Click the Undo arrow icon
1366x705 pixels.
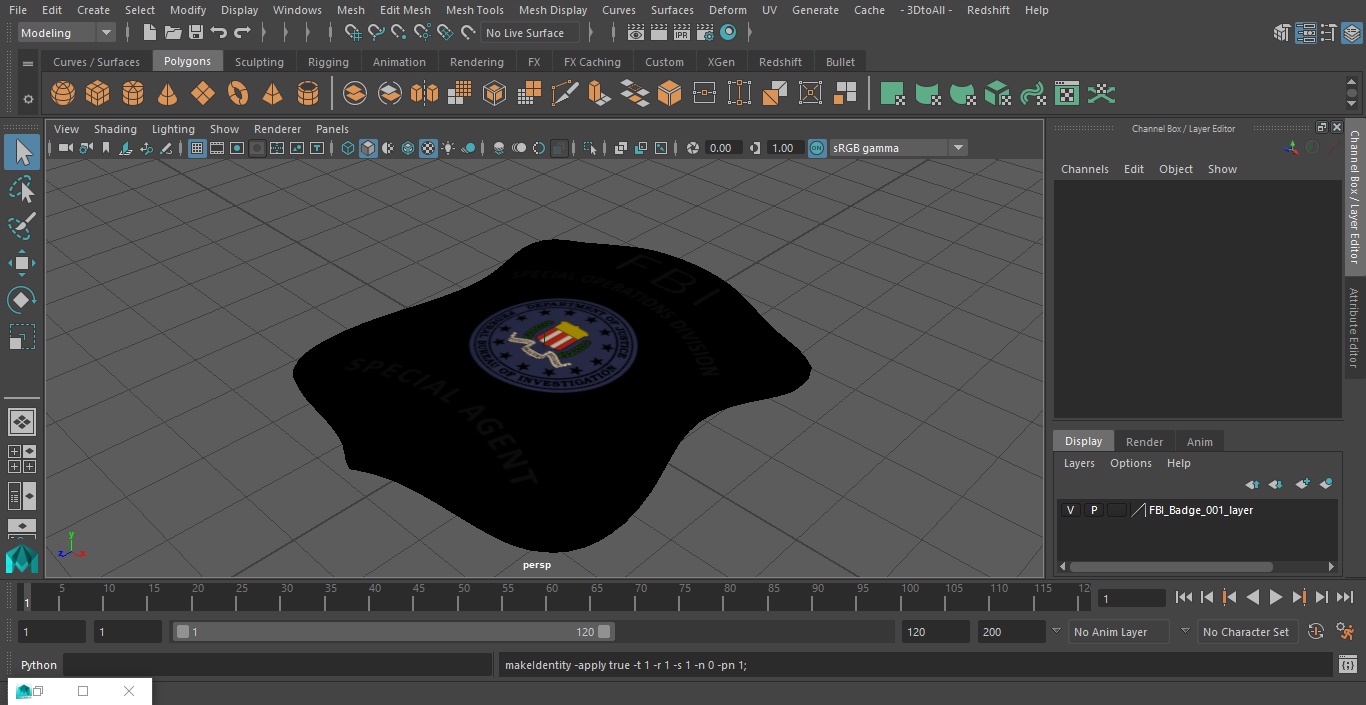(x=219, y=33)
